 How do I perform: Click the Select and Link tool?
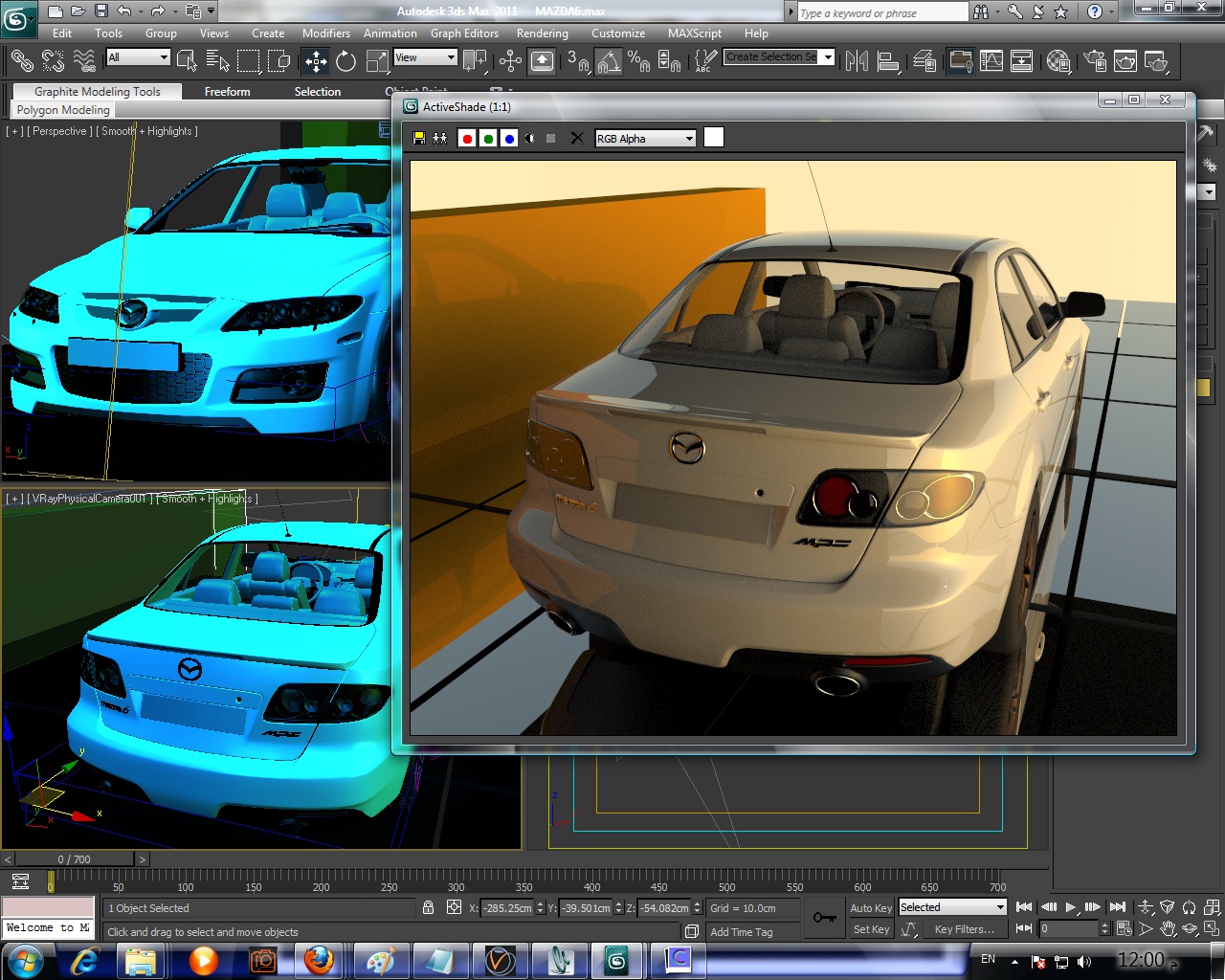tap(21, 61)
